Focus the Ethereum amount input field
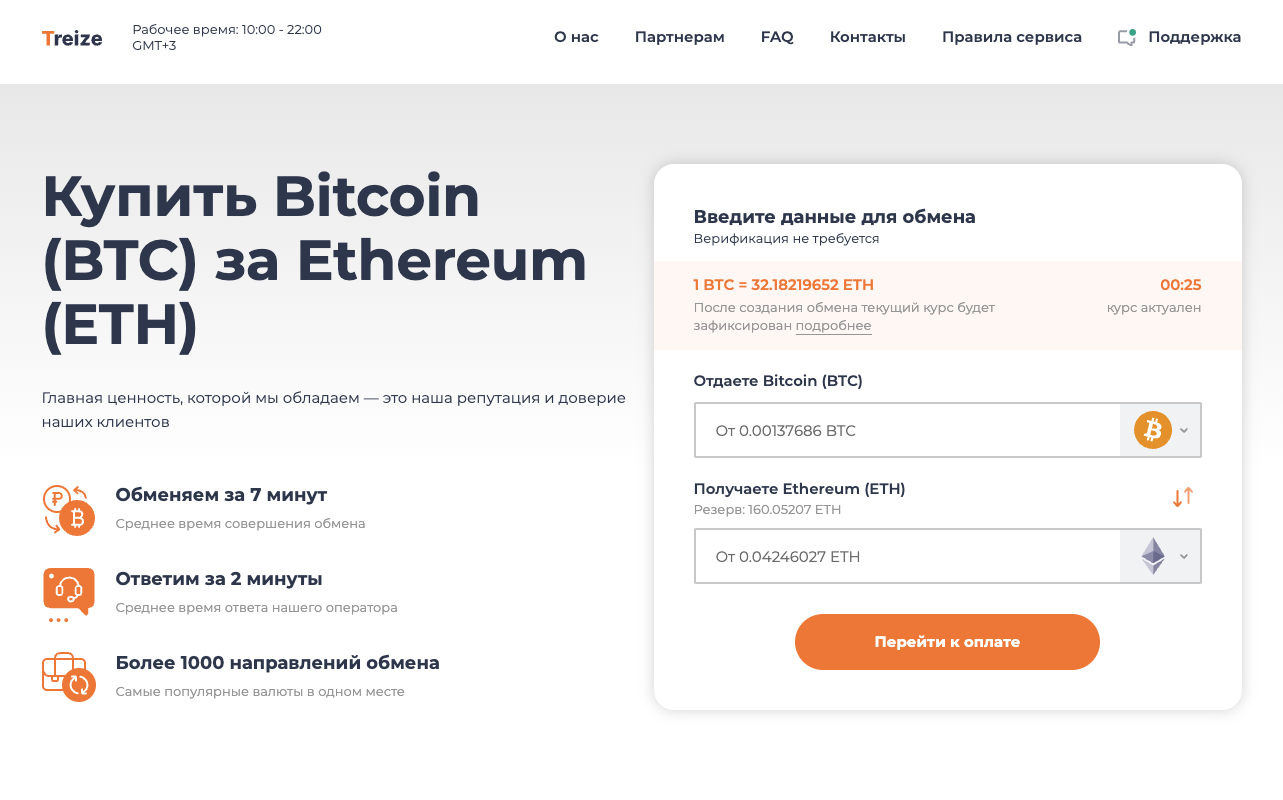 coord(907,556)
